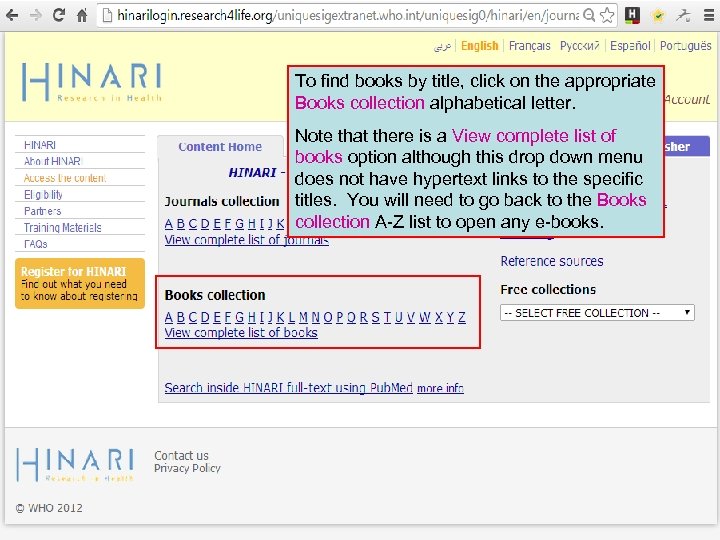
Task: Open HINARI in the sidebar menu
Action: click(x=40, y=145)
